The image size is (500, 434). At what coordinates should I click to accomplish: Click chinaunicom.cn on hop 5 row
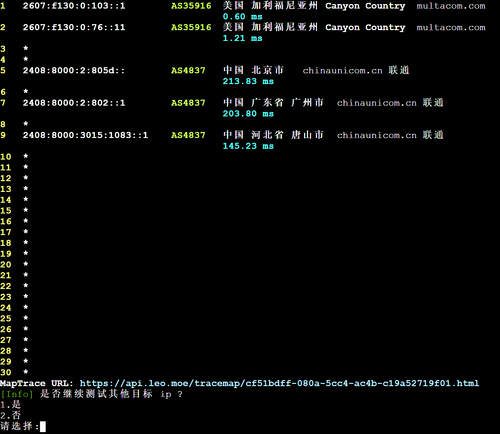[x=342, y=70]
